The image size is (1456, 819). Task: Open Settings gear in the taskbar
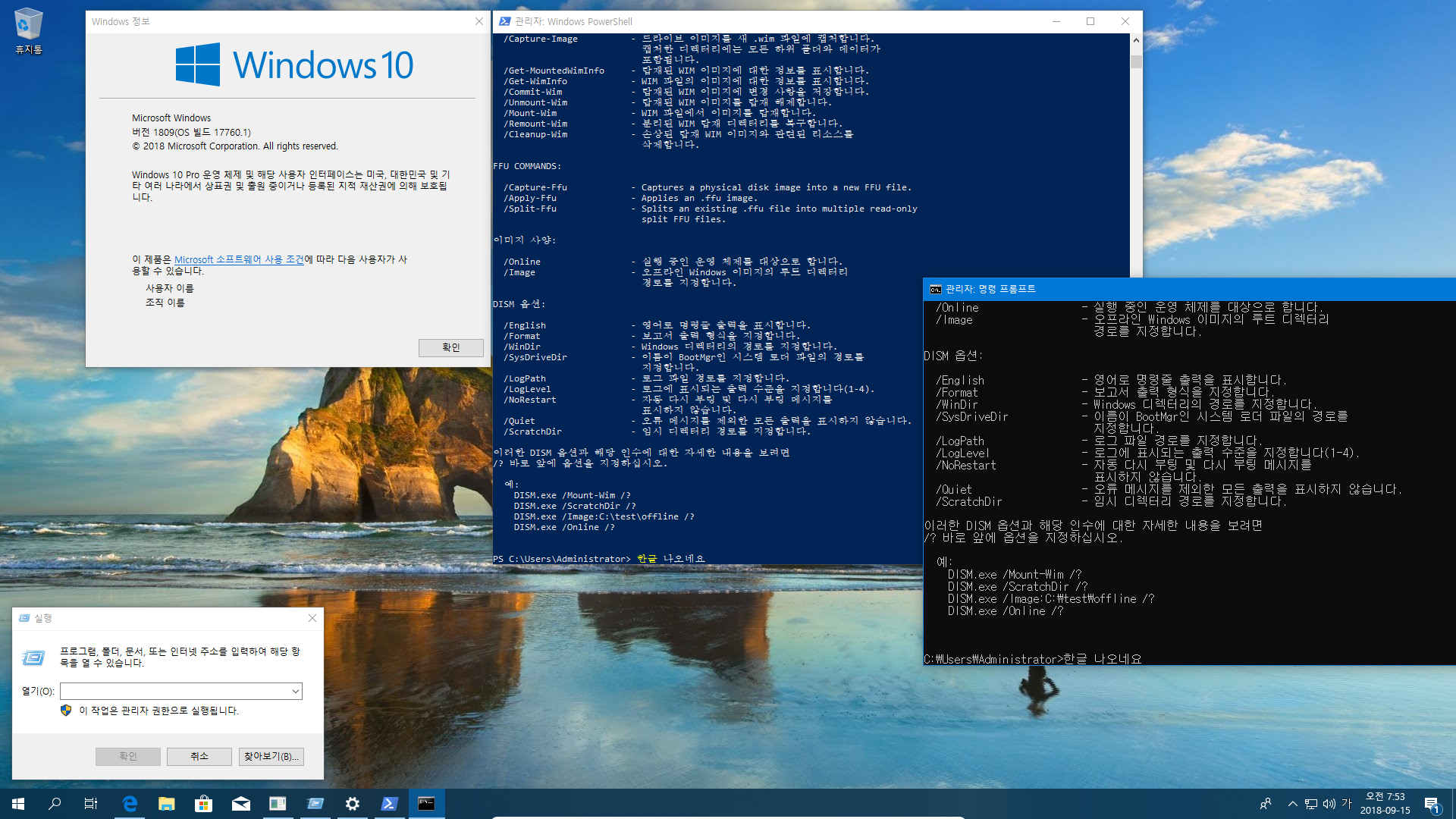(353, 804)
